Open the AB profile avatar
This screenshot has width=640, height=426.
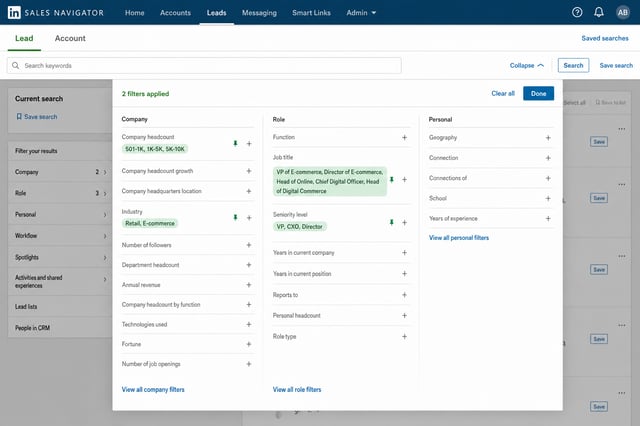click(622, 12)
